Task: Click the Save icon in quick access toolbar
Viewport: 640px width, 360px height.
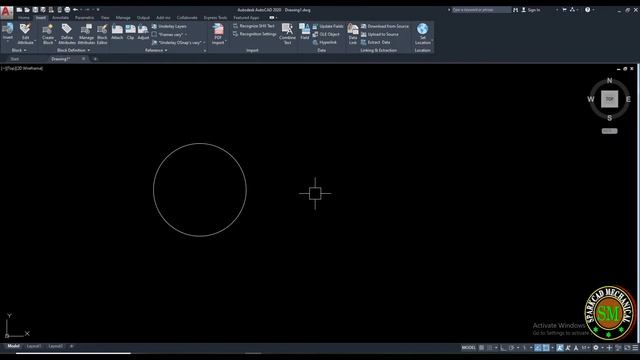Action: click(35, 10)
